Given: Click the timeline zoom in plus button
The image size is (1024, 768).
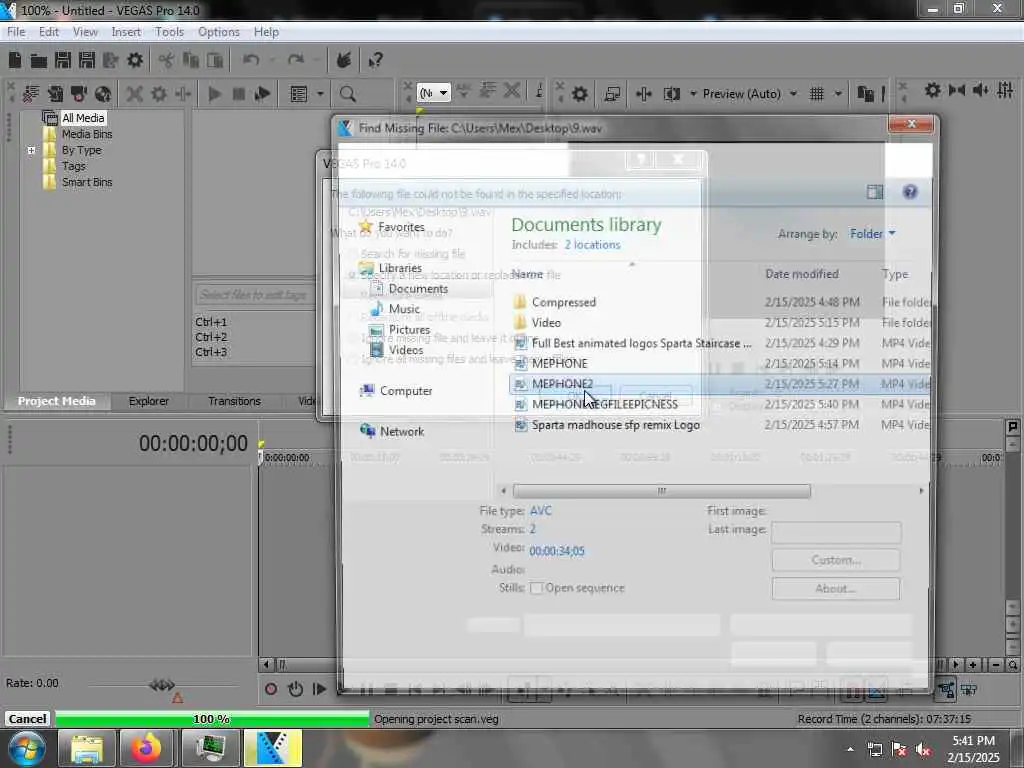Looking at the screenshot, I should coord(972,665).
